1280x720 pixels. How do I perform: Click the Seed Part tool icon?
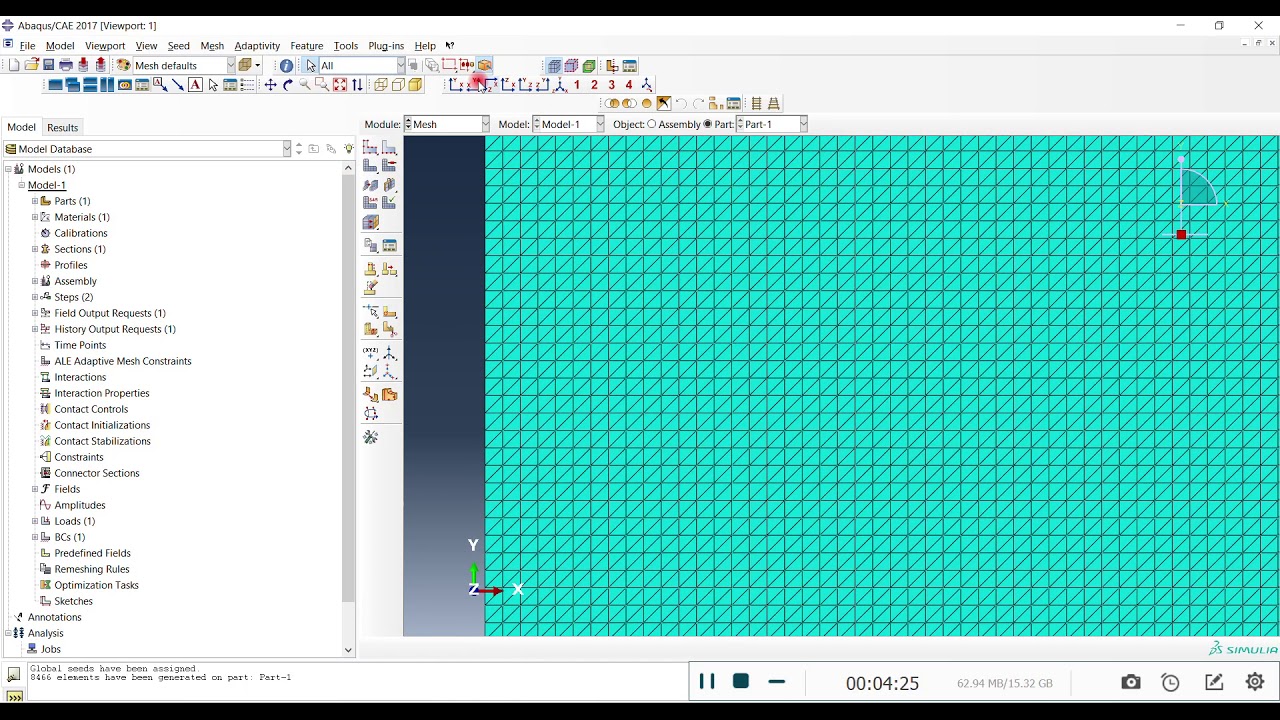(371, 148)
